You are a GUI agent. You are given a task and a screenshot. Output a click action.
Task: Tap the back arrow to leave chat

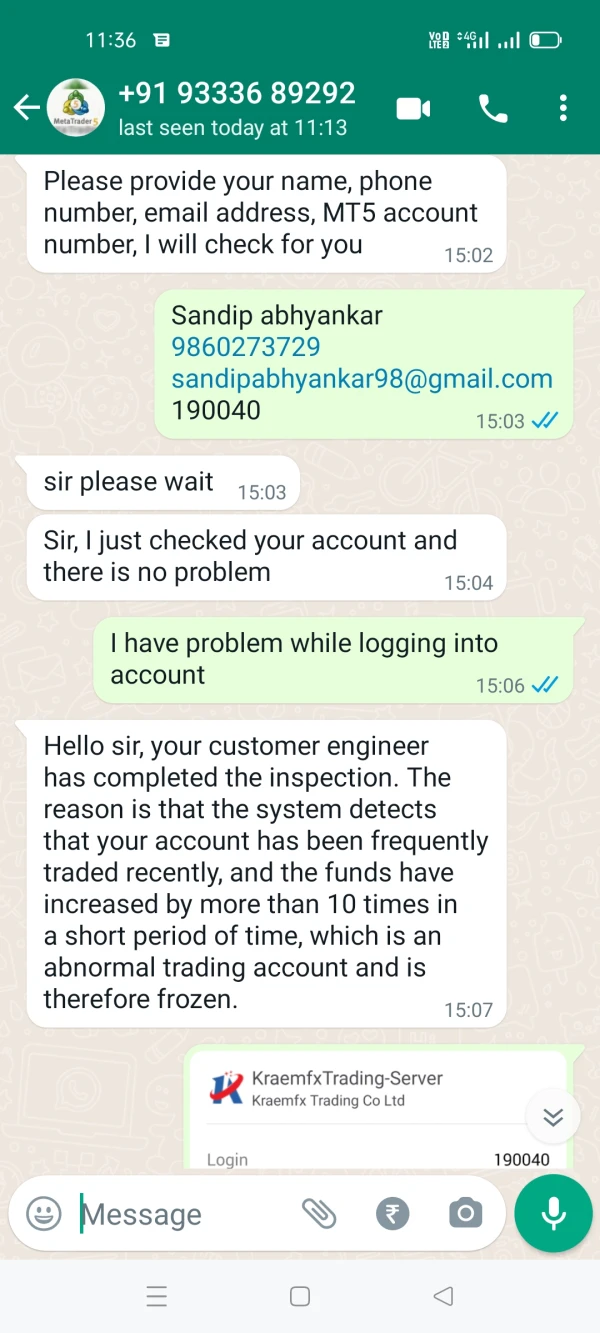click(x=26, y=108)
